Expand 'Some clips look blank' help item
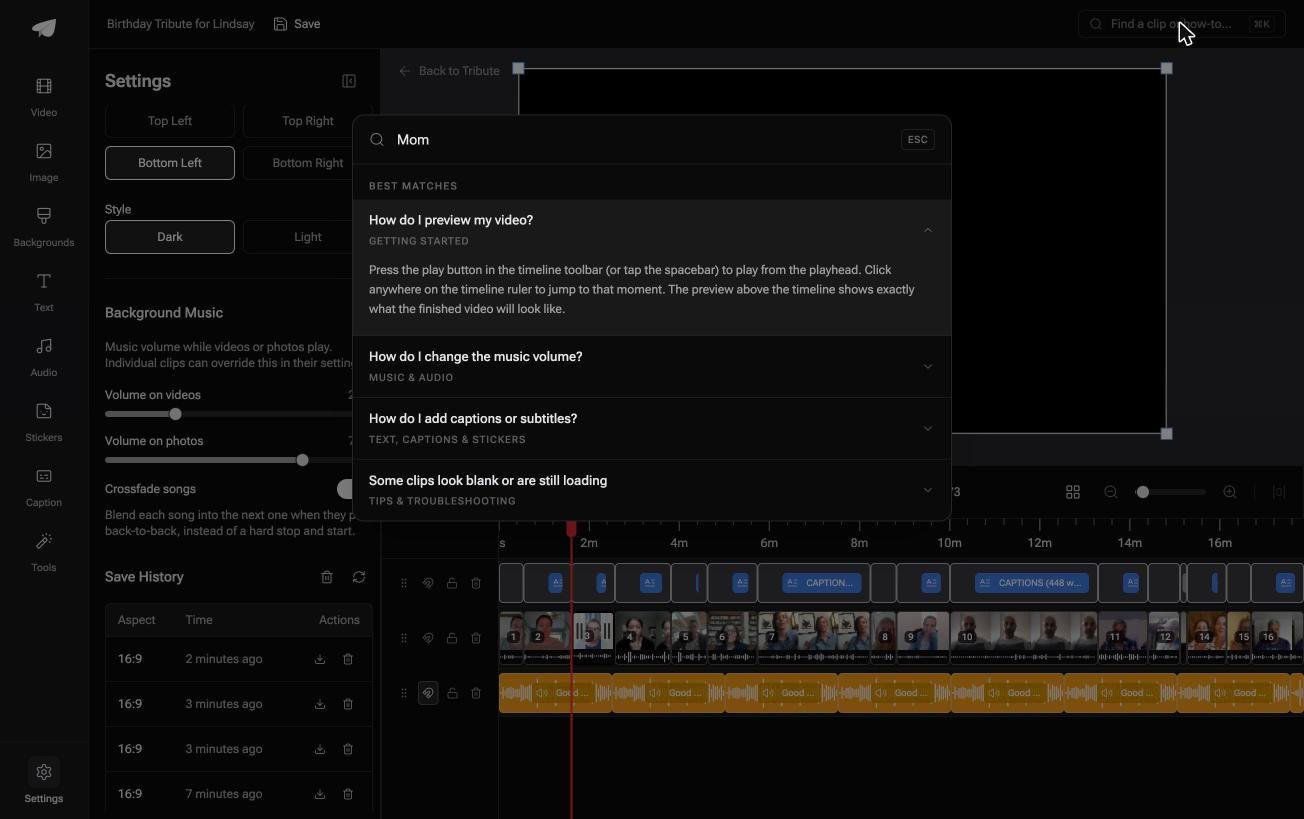This screenshot has width=1304, height=819. point(652,490)
